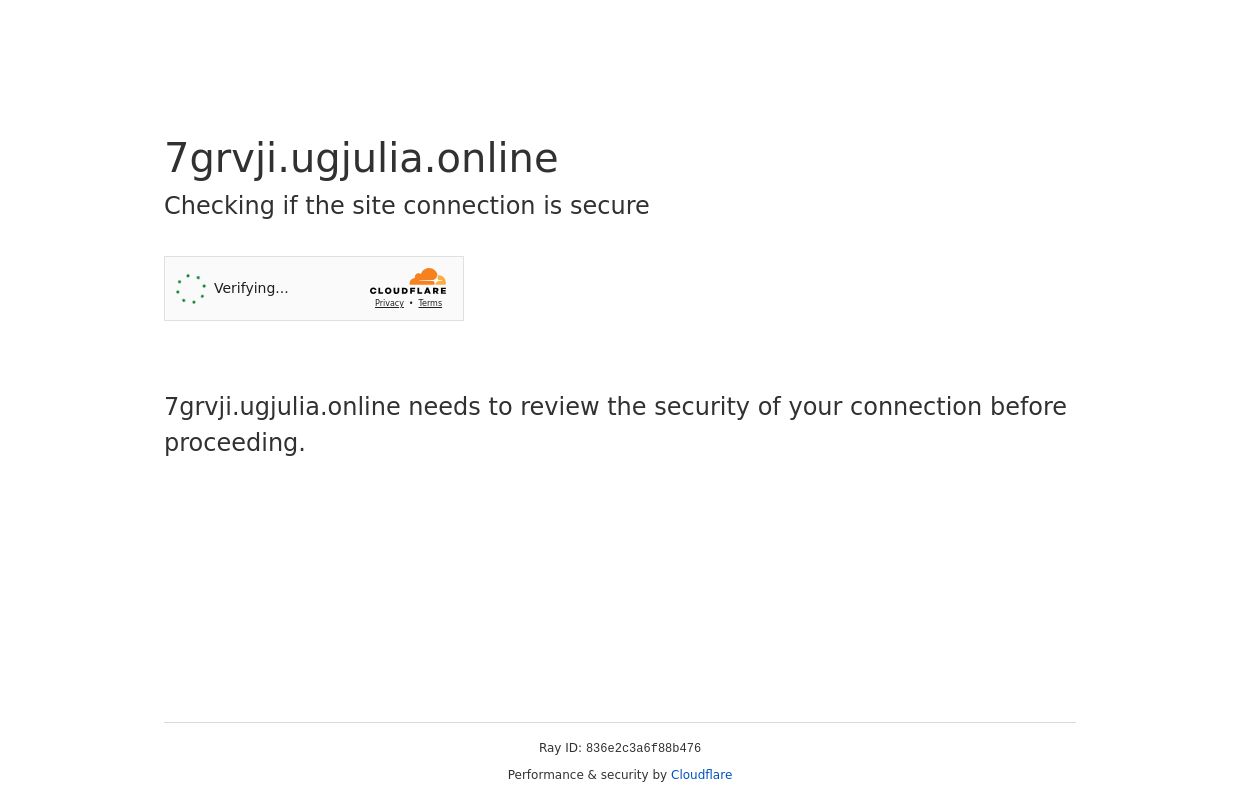Open the Terms link in widget
1240x800 pixels.
[430, 303]
